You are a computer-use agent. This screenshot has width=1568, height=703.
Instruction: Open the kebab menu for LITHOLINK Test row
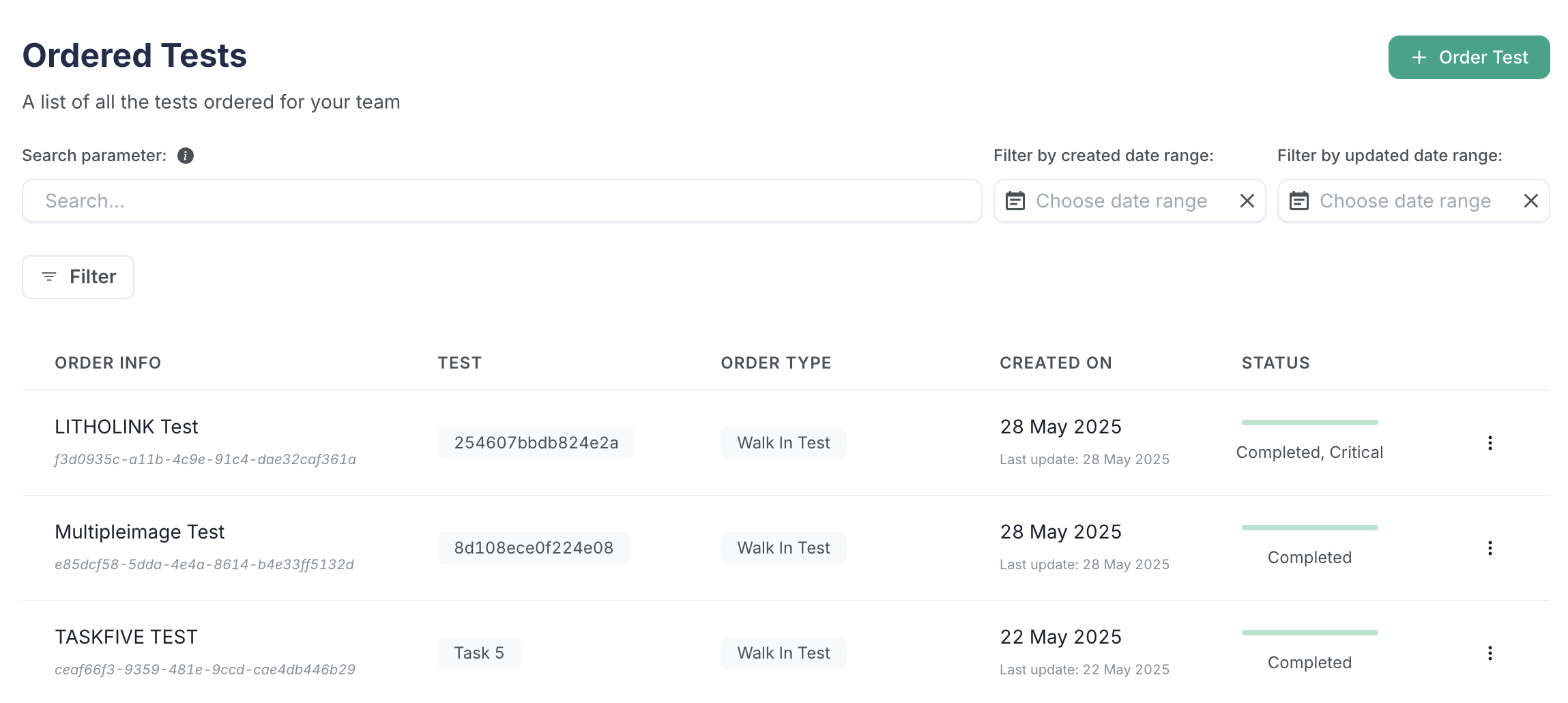1490,442
